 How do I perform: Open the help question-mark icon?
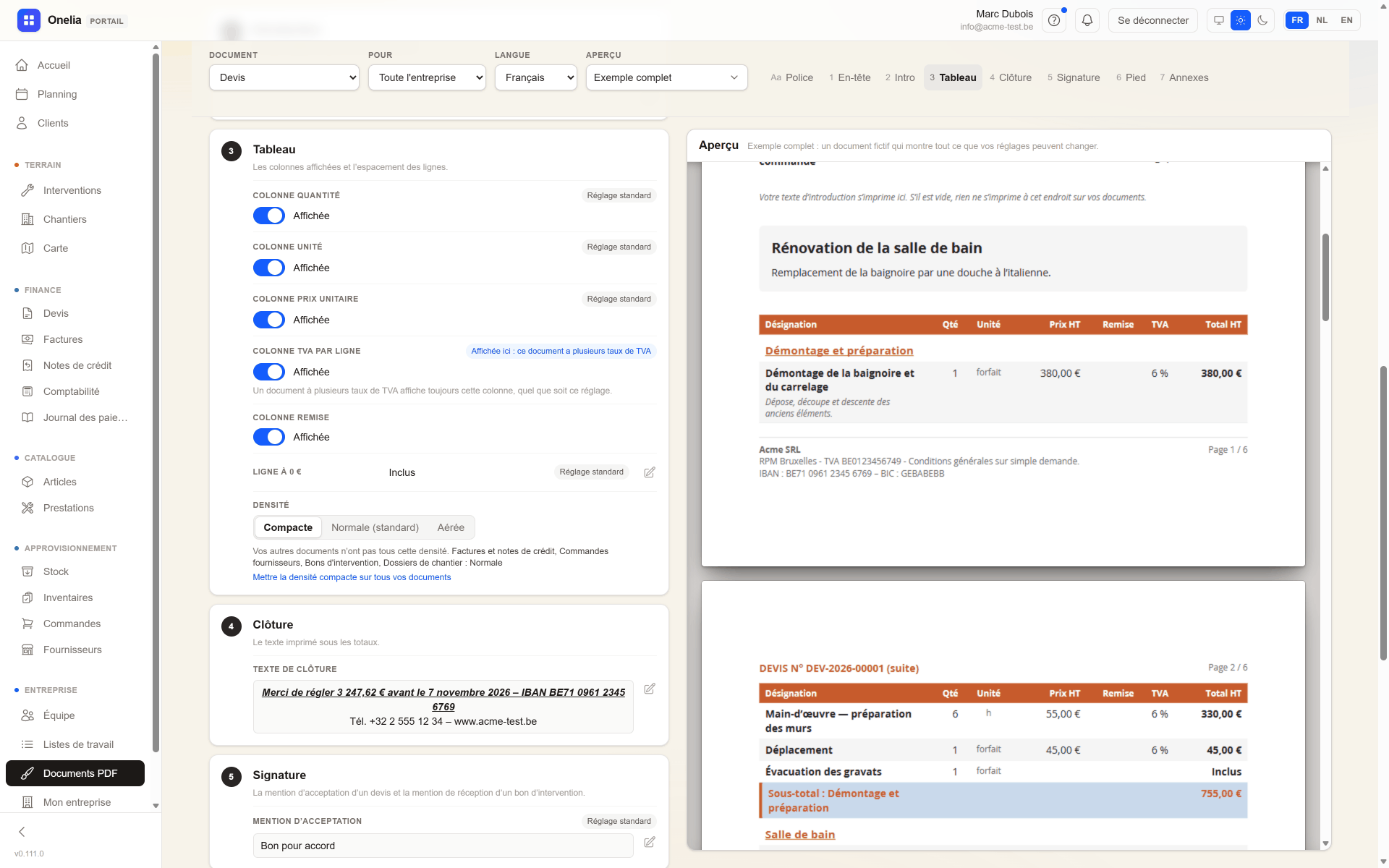click(1054, 20)
